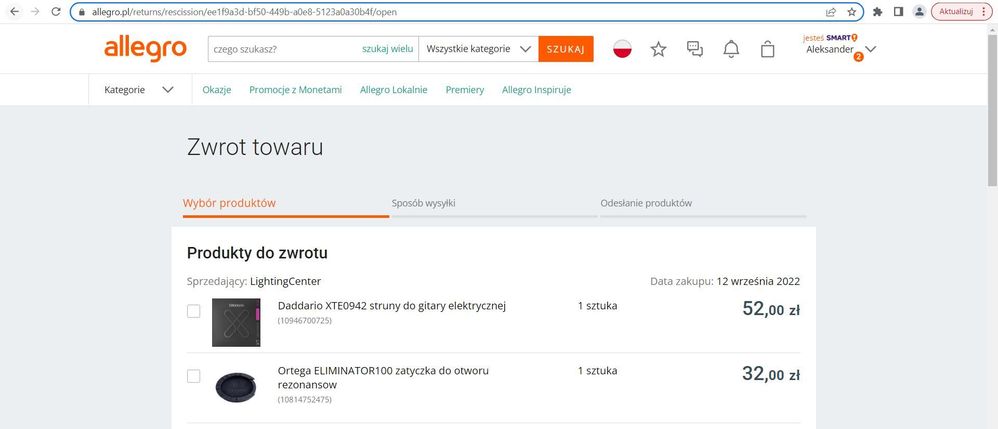The image size is (998, 429).
Task: Click the Polish flag language icon
Action: point(622,49)
